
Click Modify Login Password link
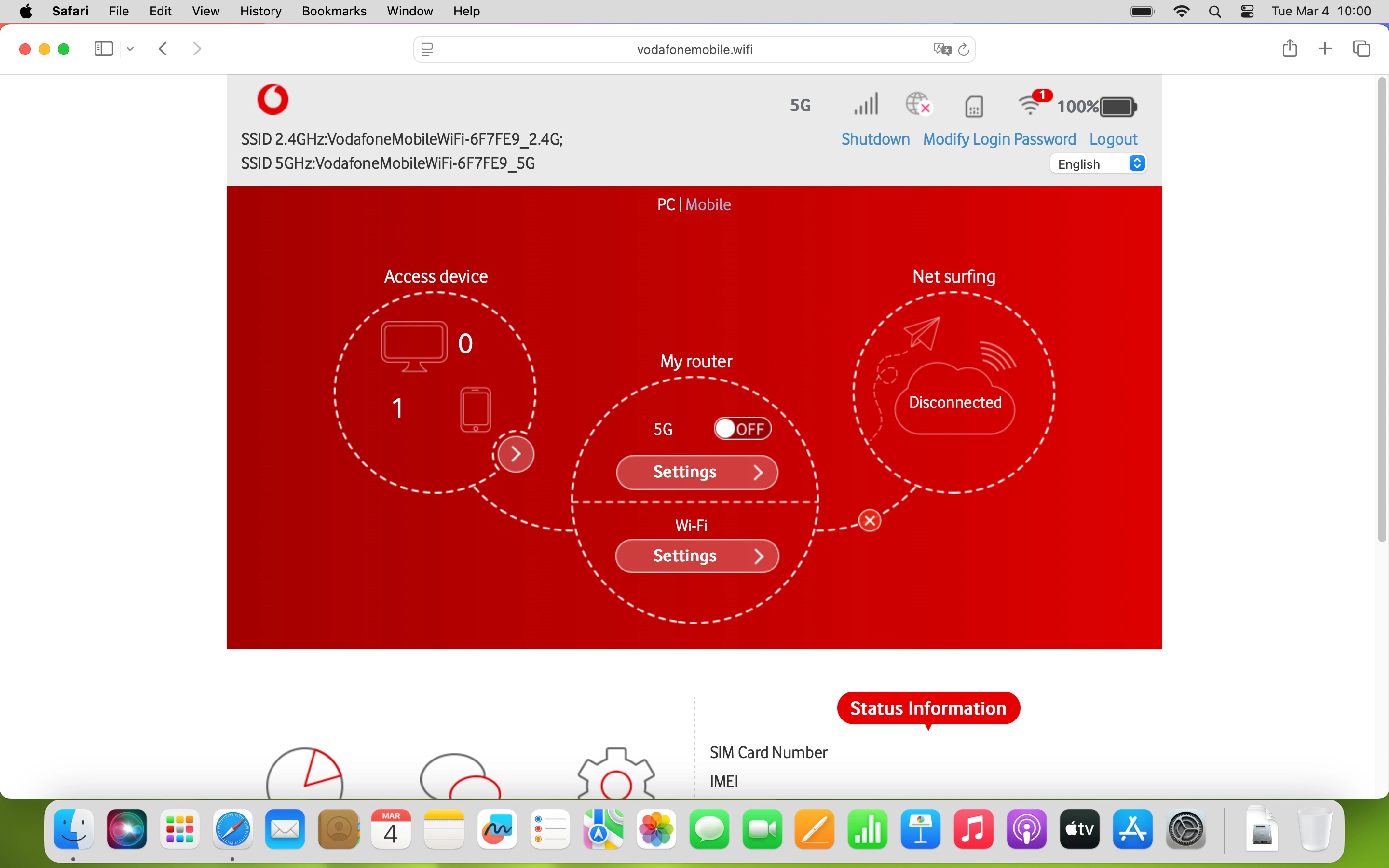click(999, 139)
